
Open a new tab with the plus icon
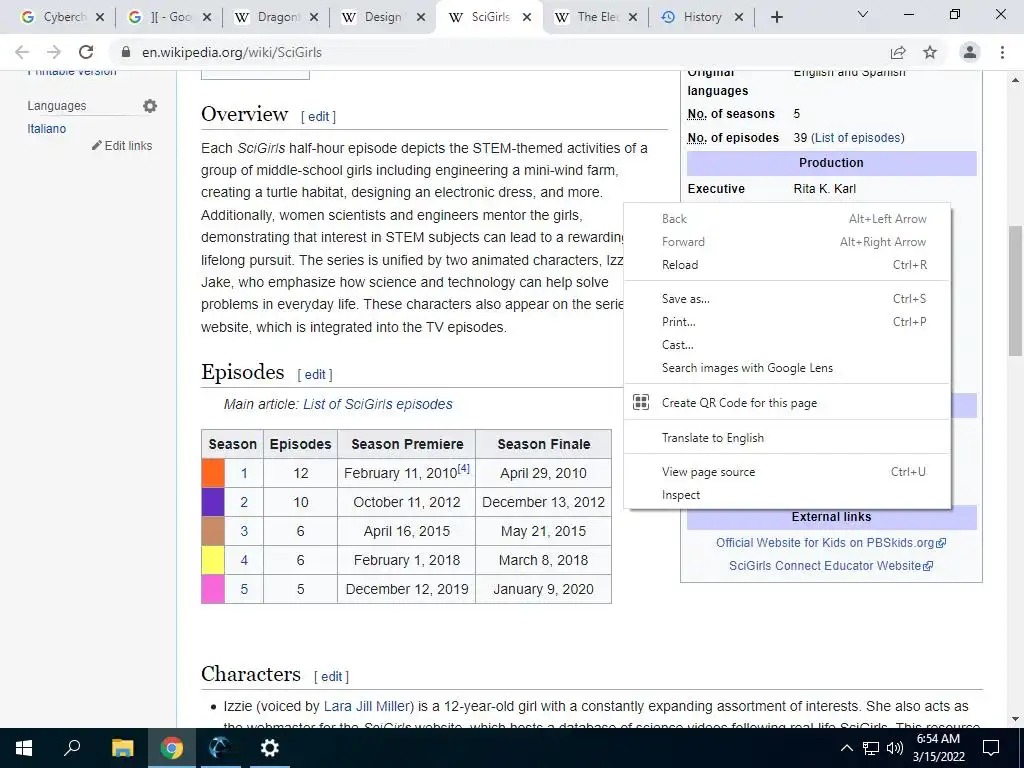[x=776, y=17]
